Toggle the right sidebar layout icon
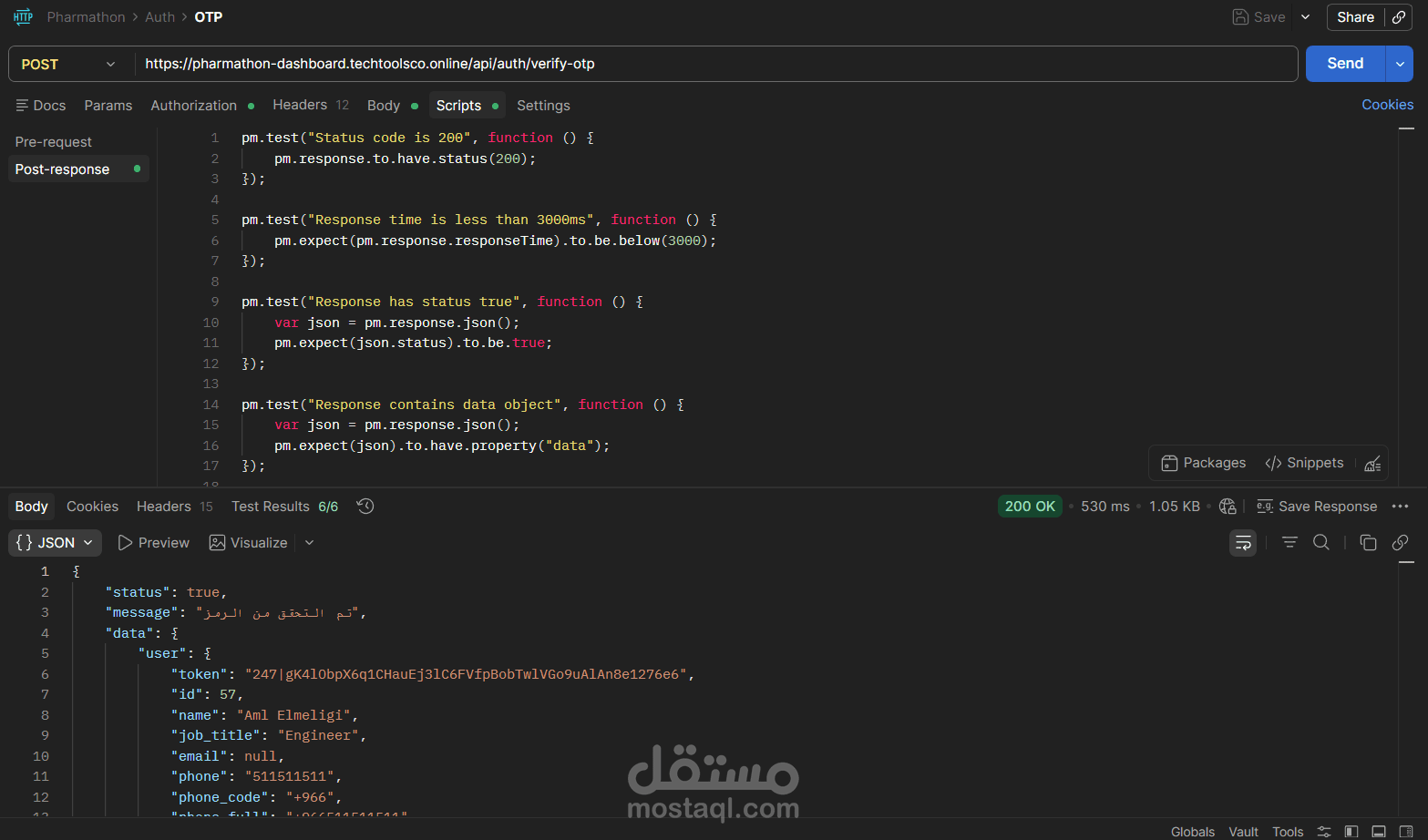This screenshot has width=1428, height=840. (1406, 832)
